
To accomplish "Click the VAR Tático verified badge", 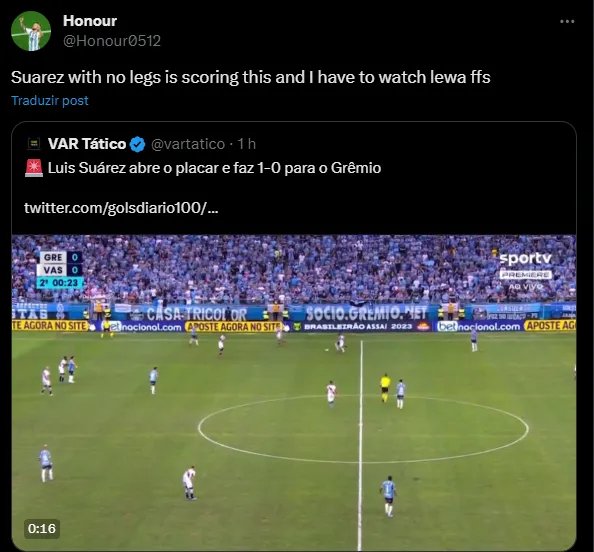I will point(137,144).
